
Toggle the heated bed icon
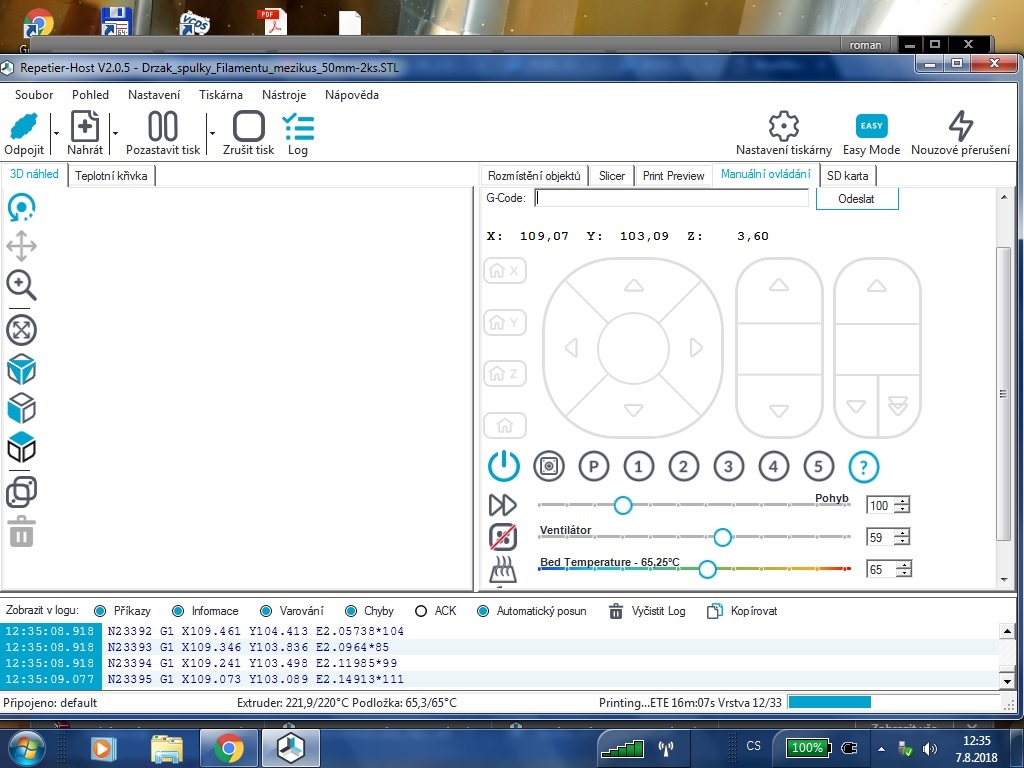[503, 570]
